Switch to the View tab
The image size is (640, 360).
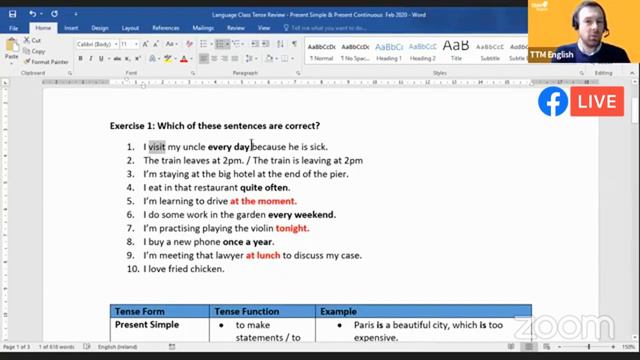pyautogui.click(x=264, y=28)
